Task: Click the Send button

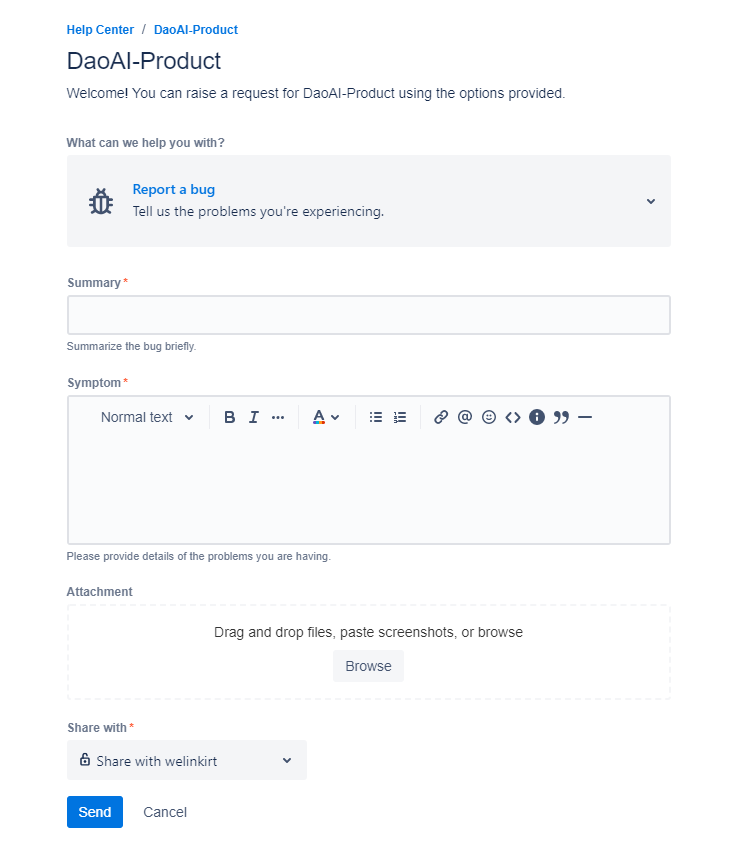Action: 95,812
